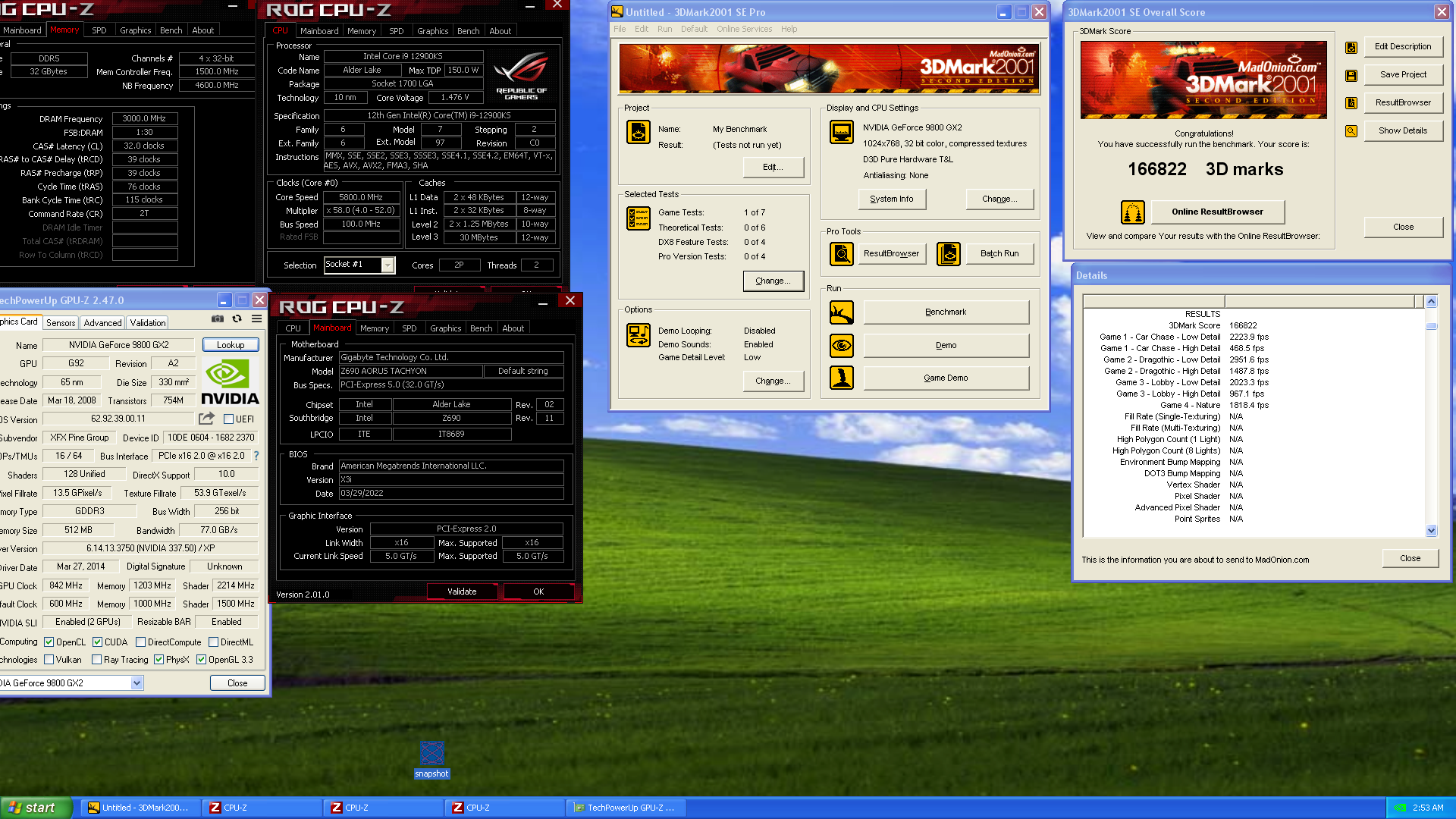This screenshot has height=819, width=1456.
Task: Toggle the OpenCL checkbox
Action: tap(49, 642)
